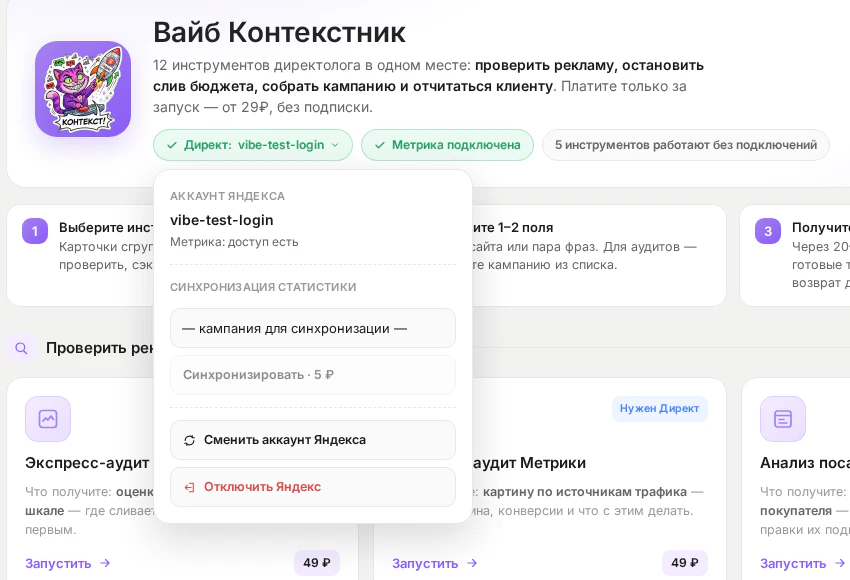The image size is (850, 580).
Task: Click the chevron in the Директ pill
Action: [335, 145]
